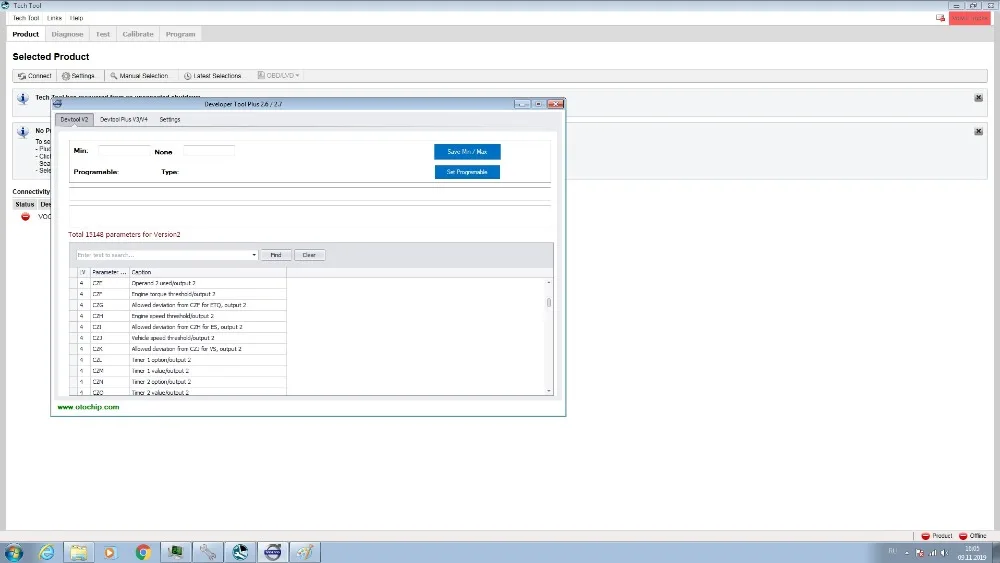Click the Product status indicator in status bar
The height and width of the screenshot is (563, 1000).
click(x=937, y=536)
